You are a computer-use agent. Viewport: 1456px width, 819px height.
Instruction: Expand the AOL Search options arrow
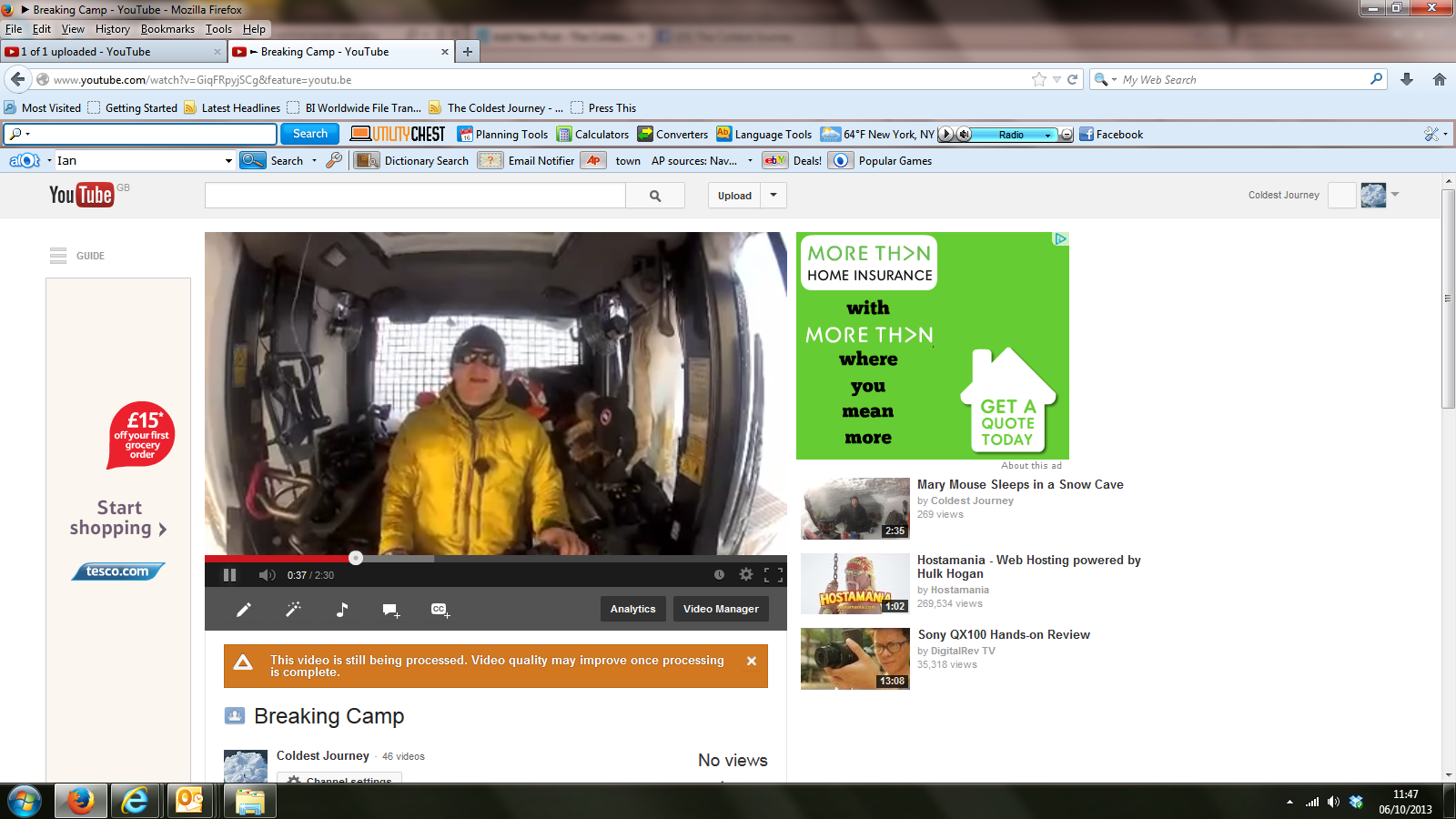click(315, 161)
